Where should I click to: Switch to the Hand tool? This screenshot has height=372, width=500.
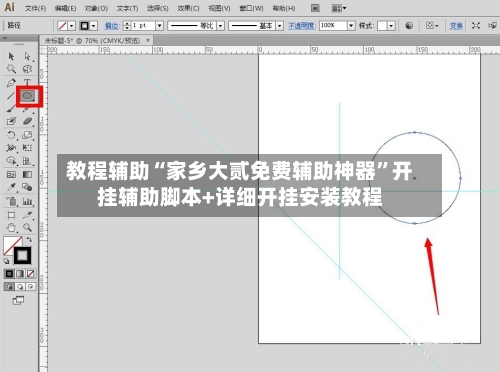[x=11, y=228]
